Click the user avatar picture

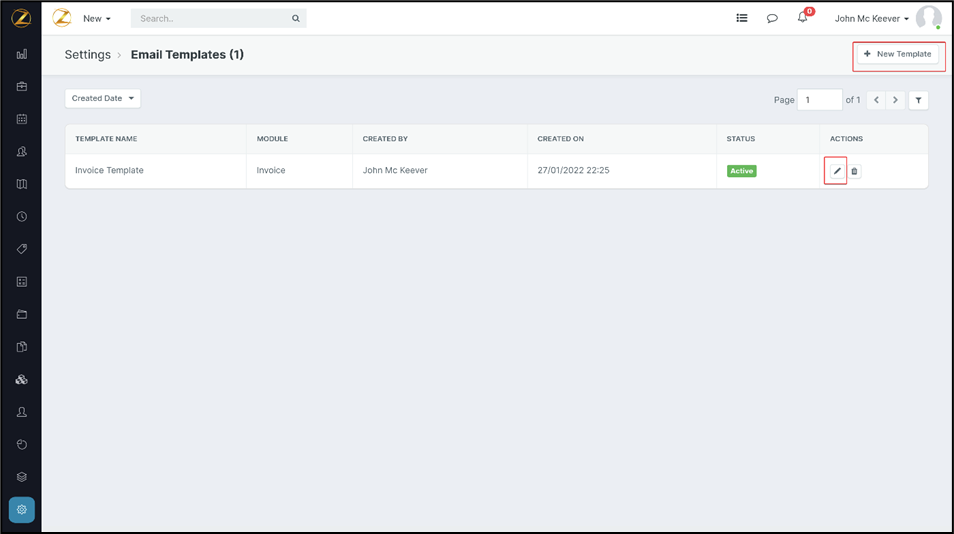click(928, 18)
